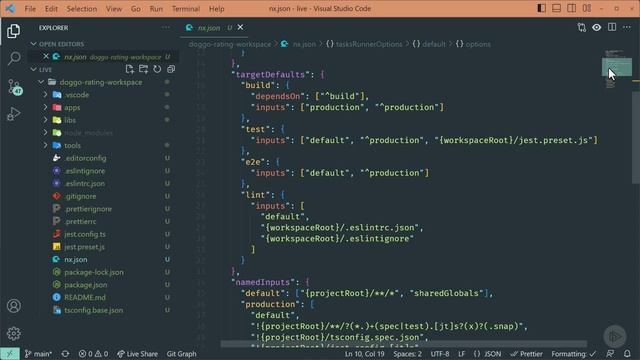
Task: Open editor More Actions ellipsis
Action: tap(627, 27)
